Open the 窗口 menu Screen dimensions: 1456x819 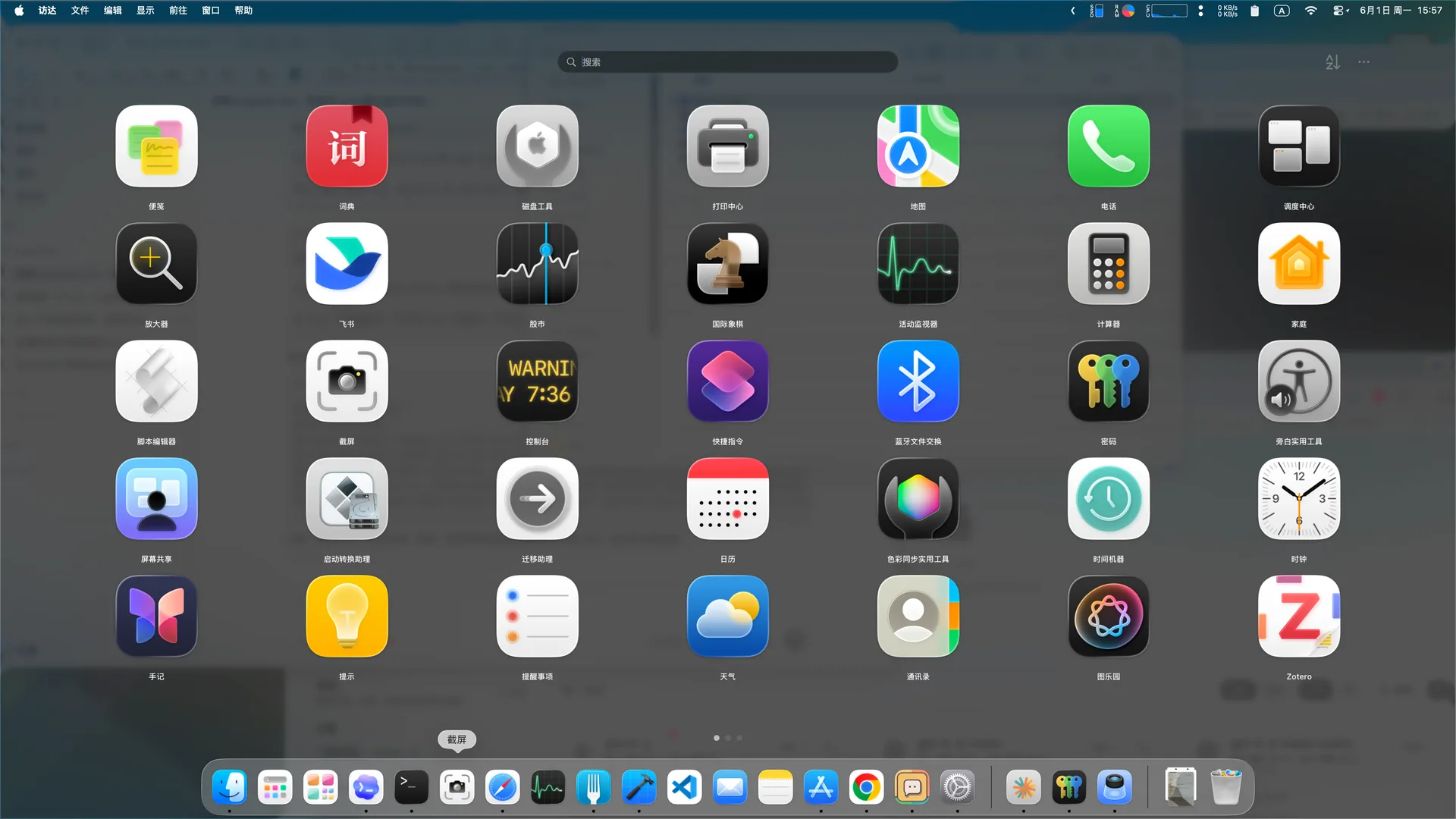tap(210, 11)
